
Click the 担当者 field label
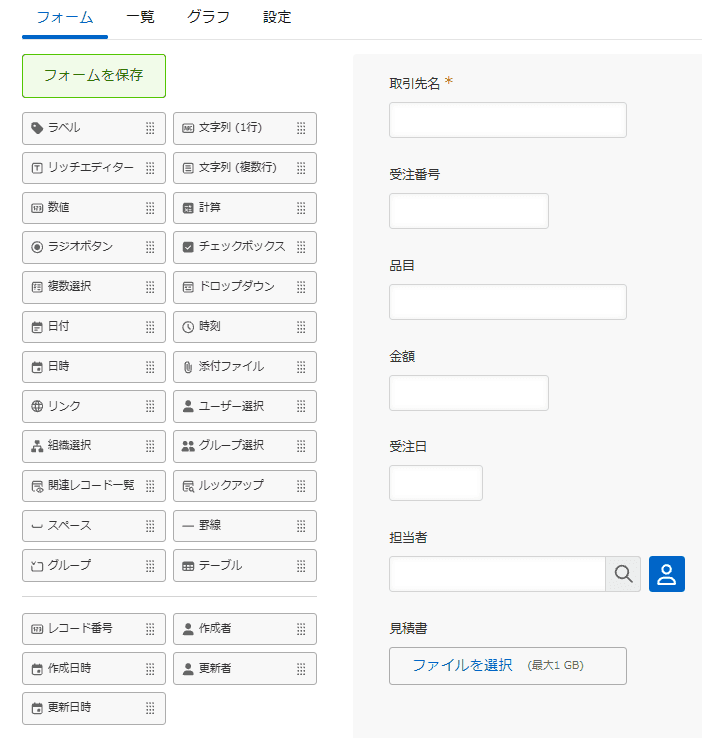point(408,537)
